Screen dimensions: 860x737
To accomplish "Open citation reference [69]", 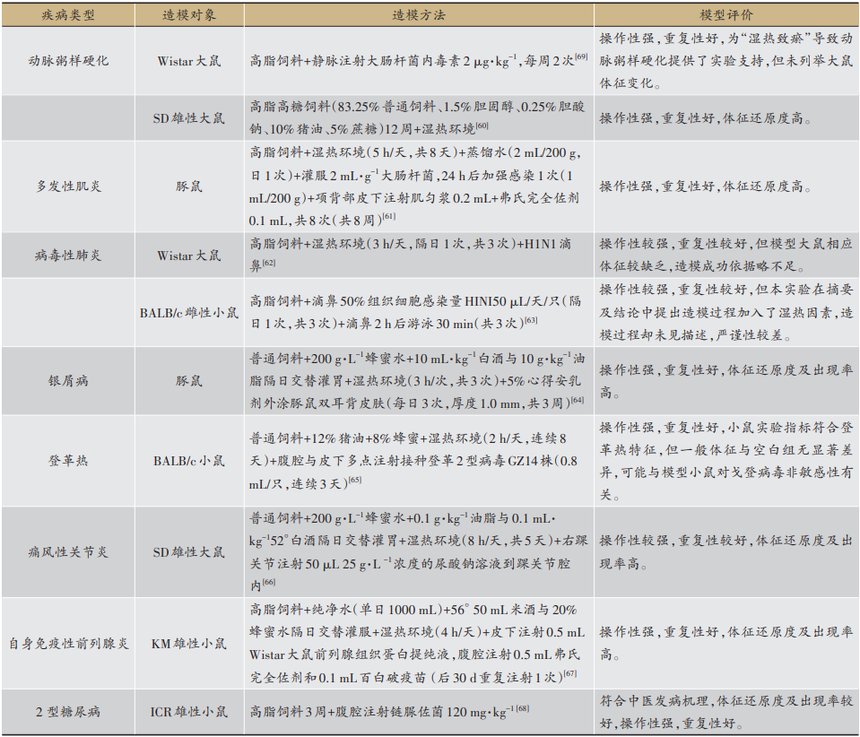I will pyautogui.click(x=580, y=56).
